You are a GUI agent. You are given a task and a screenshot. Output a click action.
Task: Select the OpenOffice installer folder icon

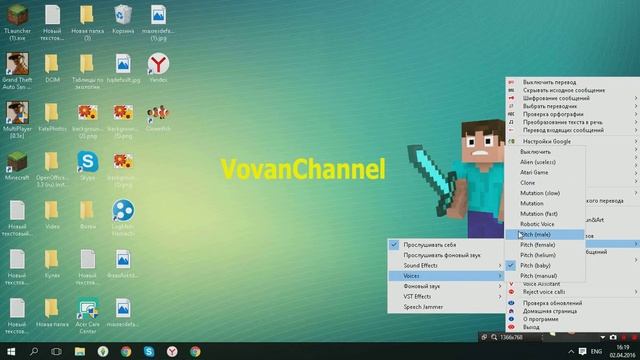[52, 169]
